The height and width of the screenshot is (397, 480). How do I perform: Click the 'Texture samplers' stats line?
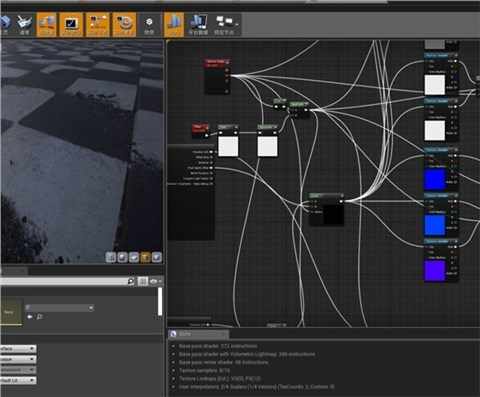point(204,370)
